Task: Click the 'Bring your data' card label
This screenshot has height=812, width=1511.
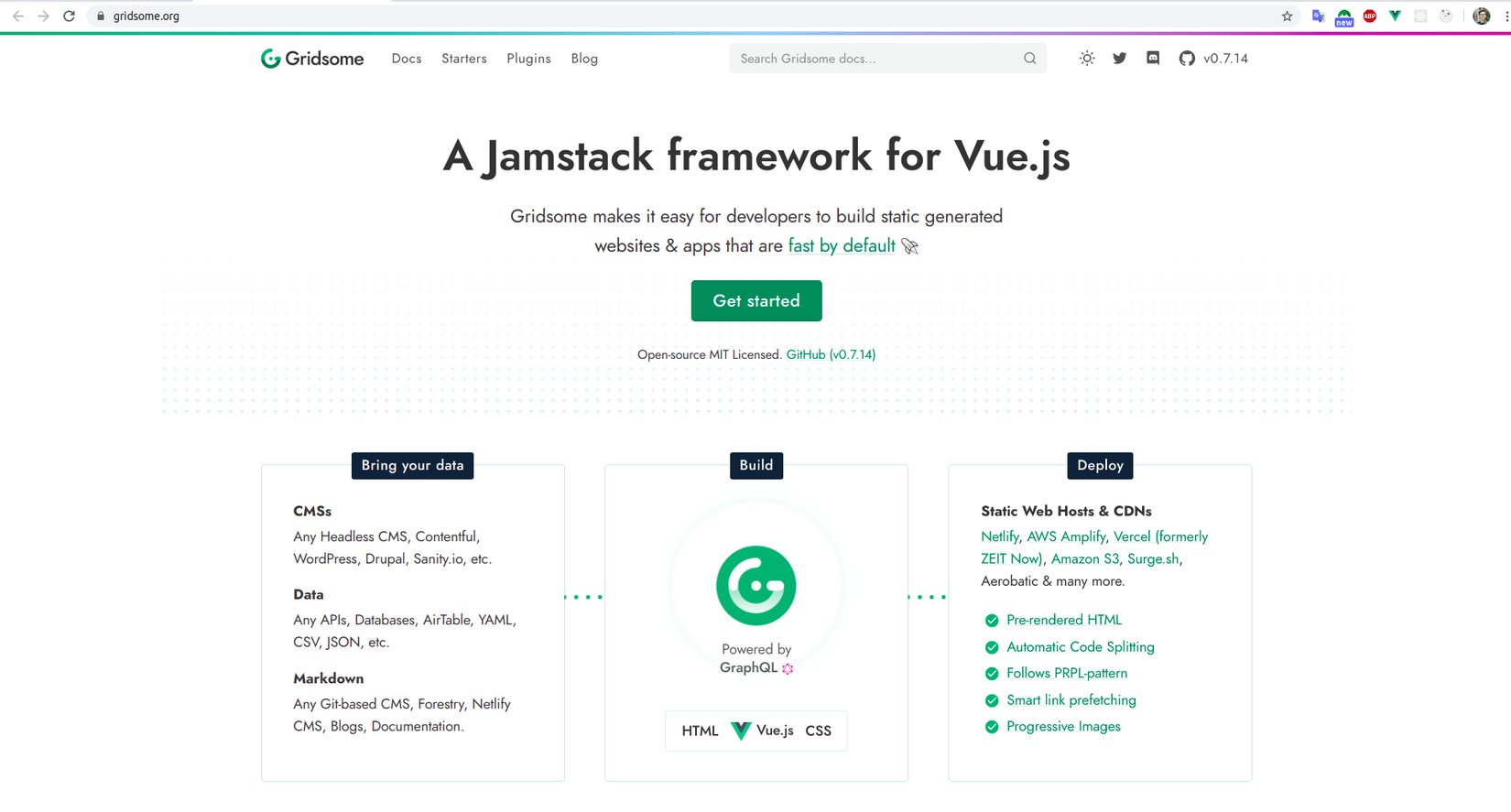Action: (x=412, y=466)
